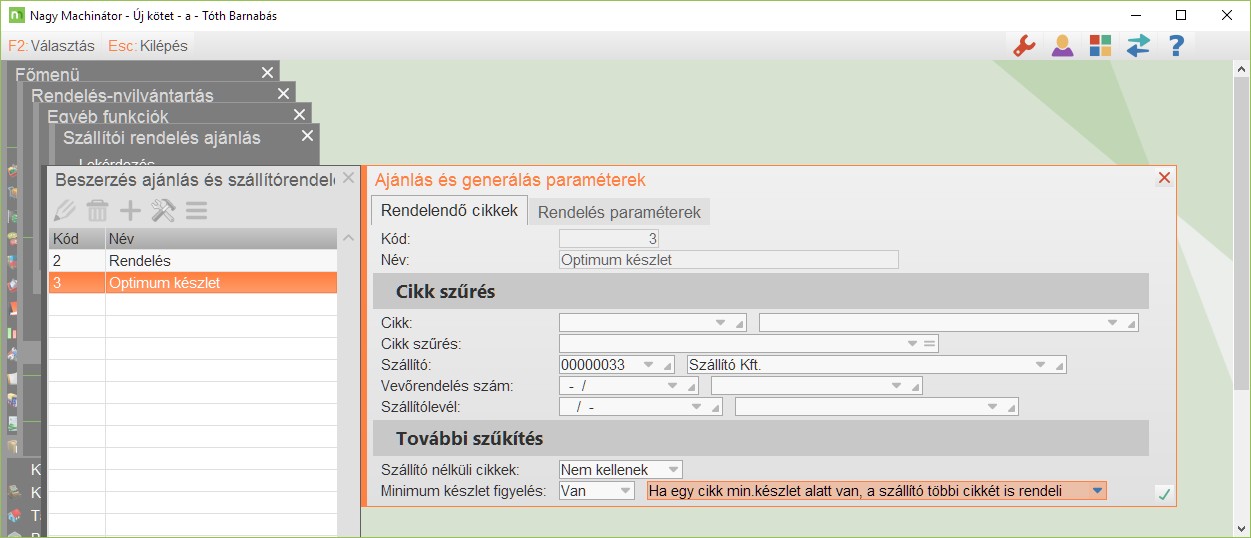This screenshot has width=1251, height=538.
Task: Click Esc: Kilépés command
Action: [147, 46]
